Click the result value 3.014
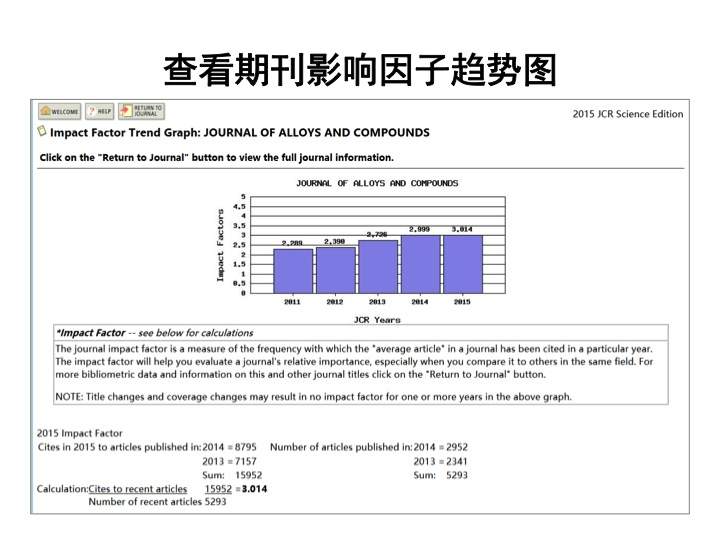Screen dimensions: 720x540 pyautogui.click(x=254, y=489)
